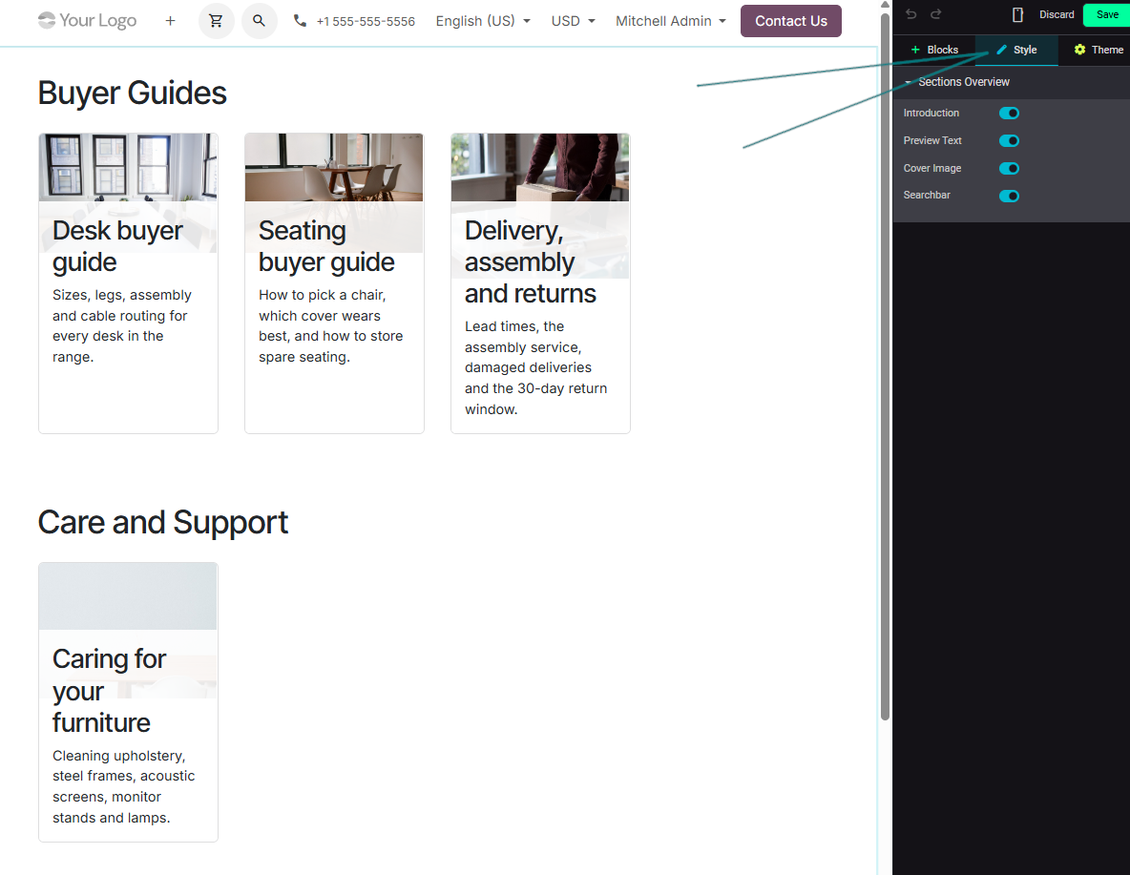Click the phone icon in the header
This screenshot has width=1130, height=875.
click(300, 21)
